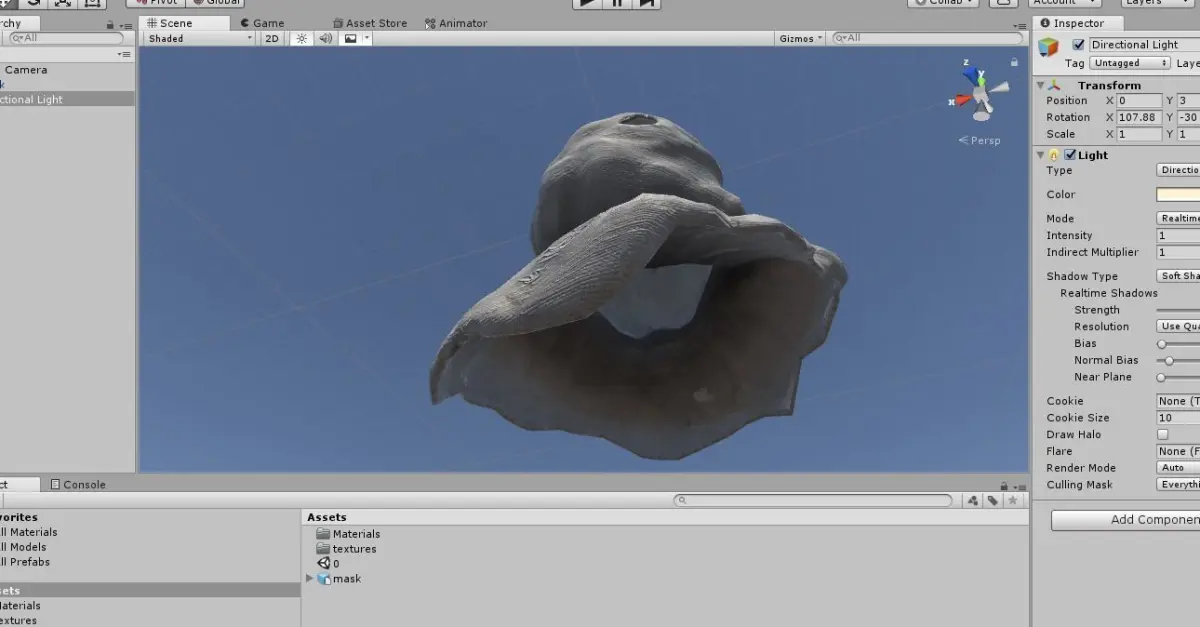Viewport: 1200px width, 627px height.
Task: Click the Hierarchy search field
Action: tap(65, 38)
